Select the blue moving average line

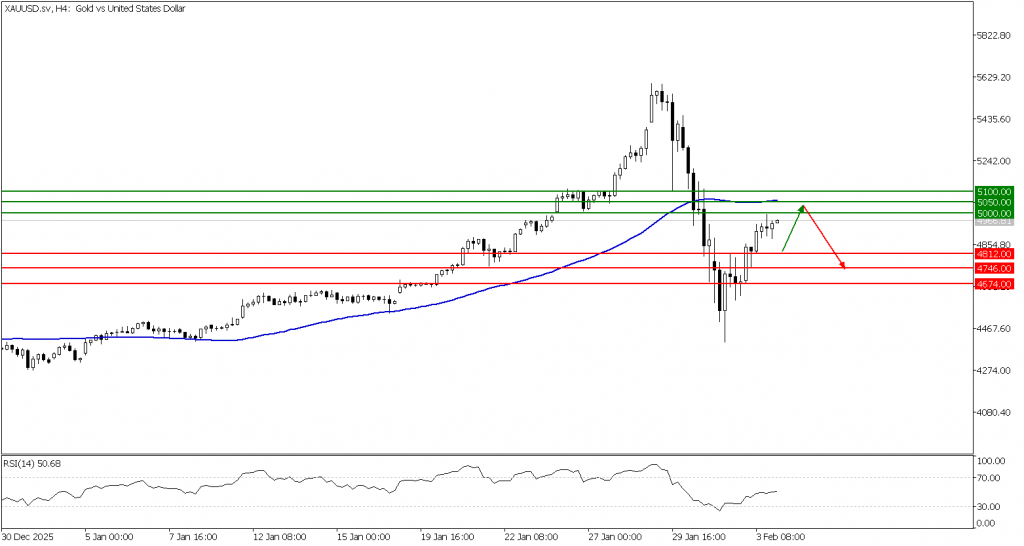(x=400, y=306)
